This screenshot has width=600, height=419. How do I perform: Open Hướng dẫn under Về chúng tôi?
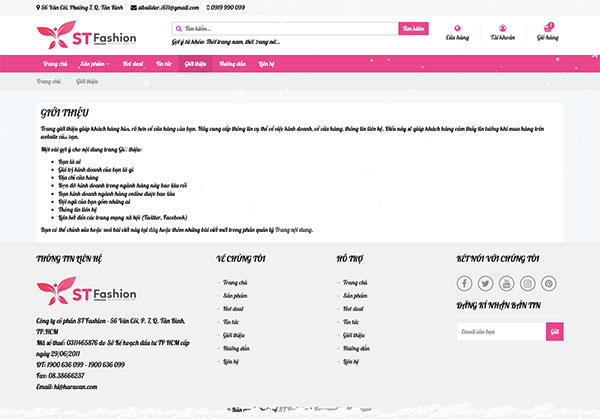click(236, 349)
